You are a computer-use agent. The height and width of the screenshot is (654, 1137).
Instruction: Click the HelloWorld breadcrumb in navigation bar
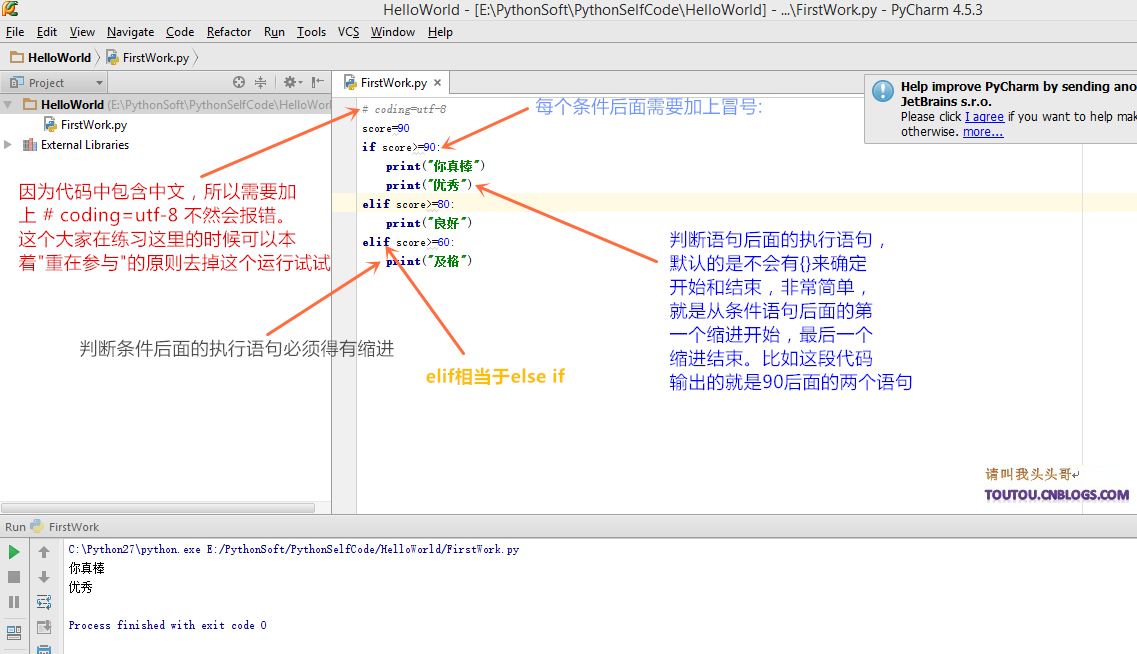click(51, 57)
